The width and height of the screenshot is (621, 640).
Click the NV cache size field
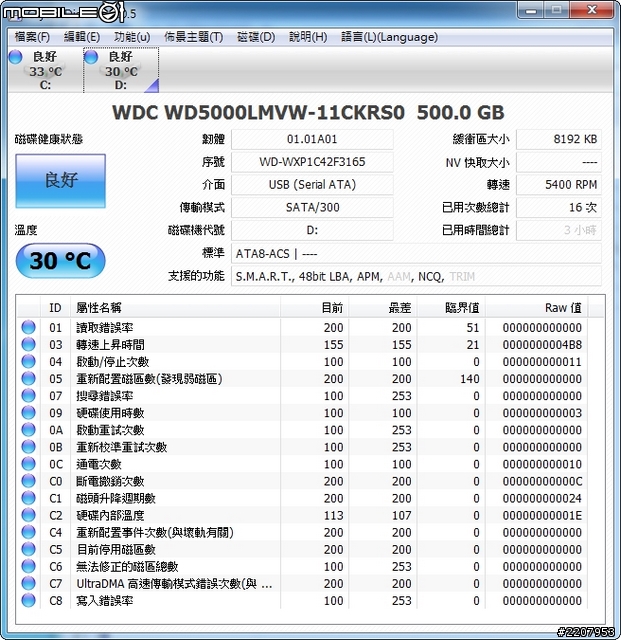click(559, 162)
